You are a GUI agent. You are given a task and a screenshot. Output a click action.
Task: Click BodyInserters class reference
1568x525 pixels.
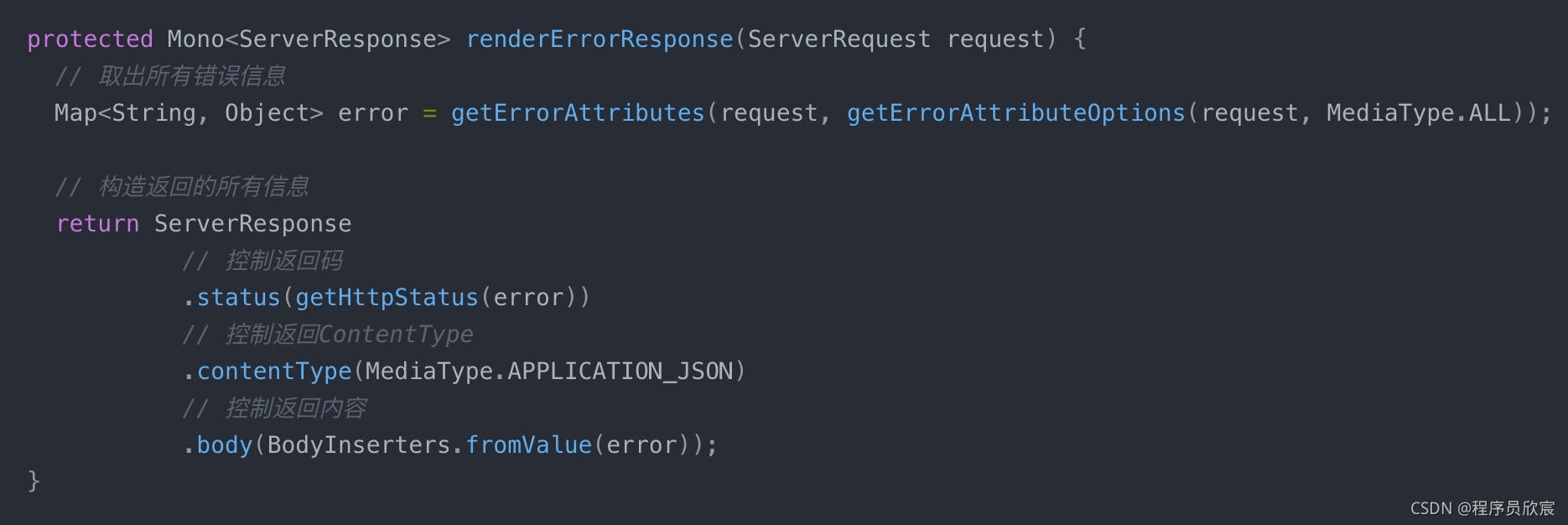[x=359, y=445]
